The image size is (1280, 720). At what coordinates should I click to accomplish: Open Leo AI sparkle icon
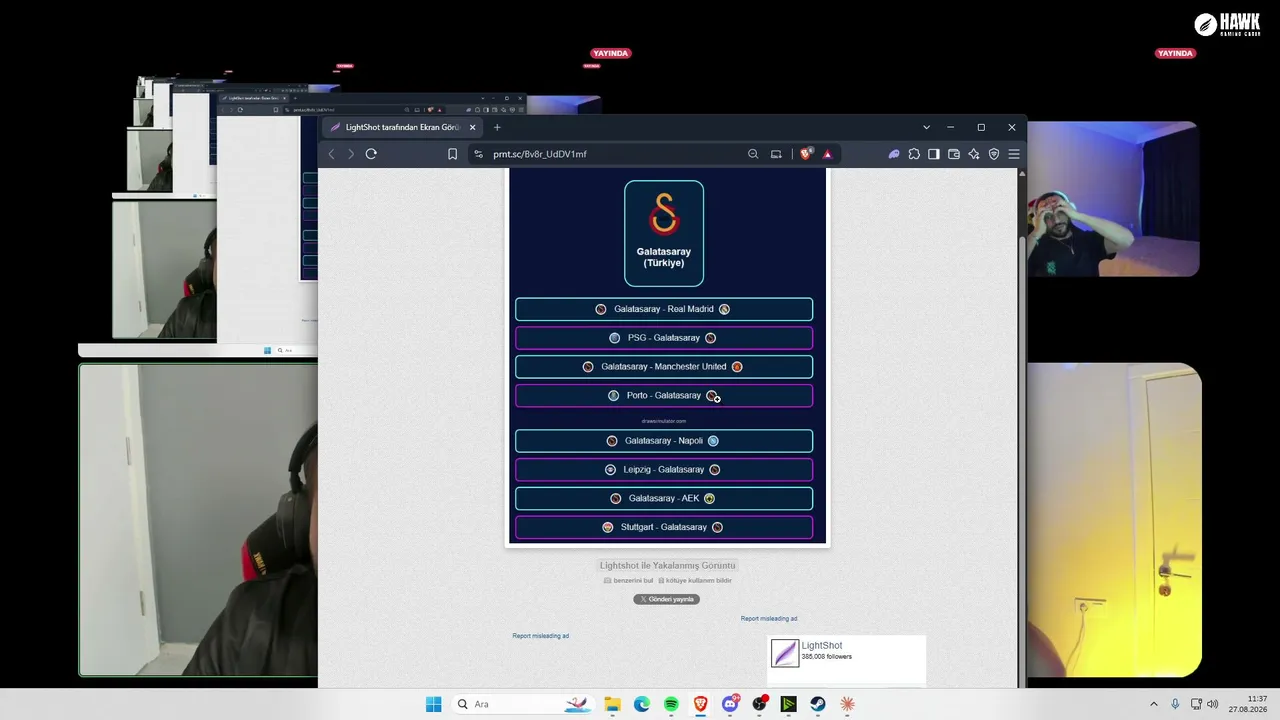tap(974, 154)
